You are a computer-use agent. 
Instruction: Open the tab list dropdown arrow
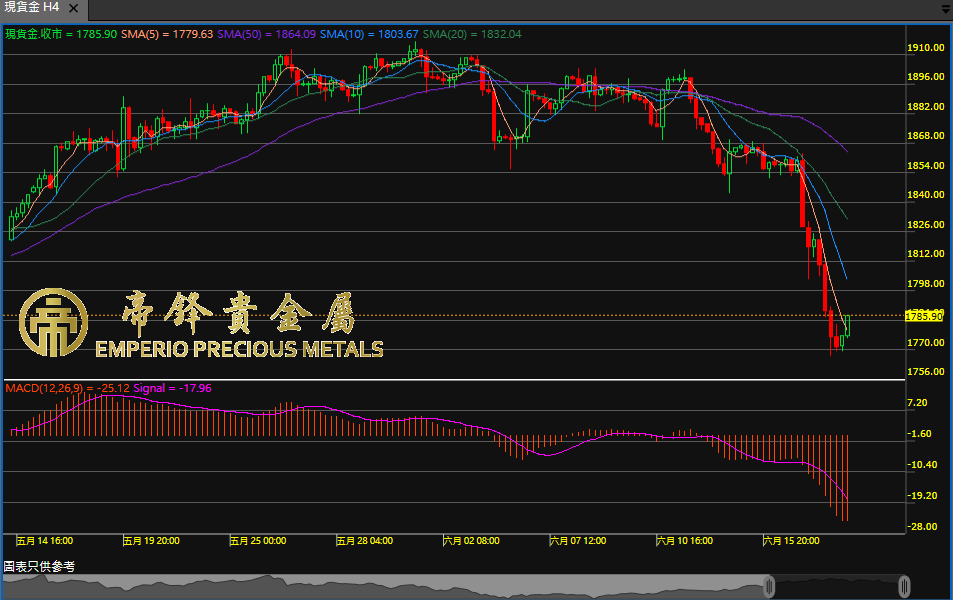pyautogui.click(x=945, y=8)
